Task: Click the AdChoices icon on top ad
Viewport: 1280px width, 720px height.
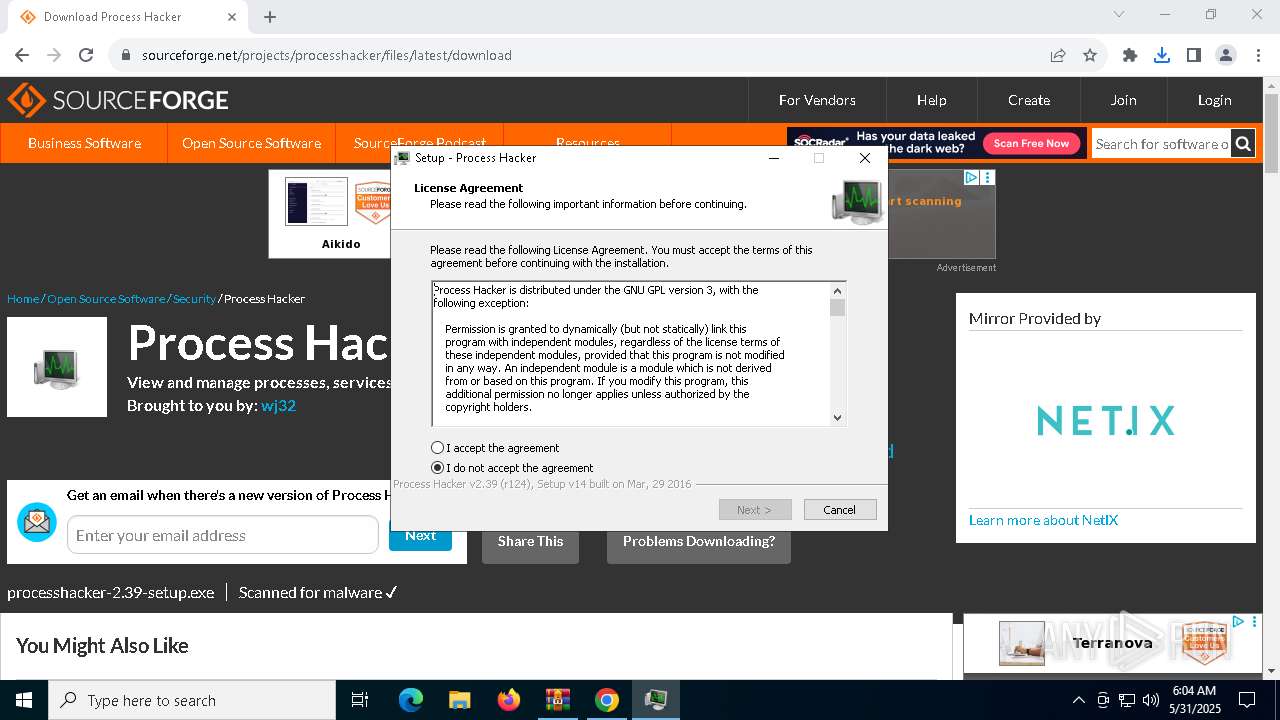Action: 971,177
